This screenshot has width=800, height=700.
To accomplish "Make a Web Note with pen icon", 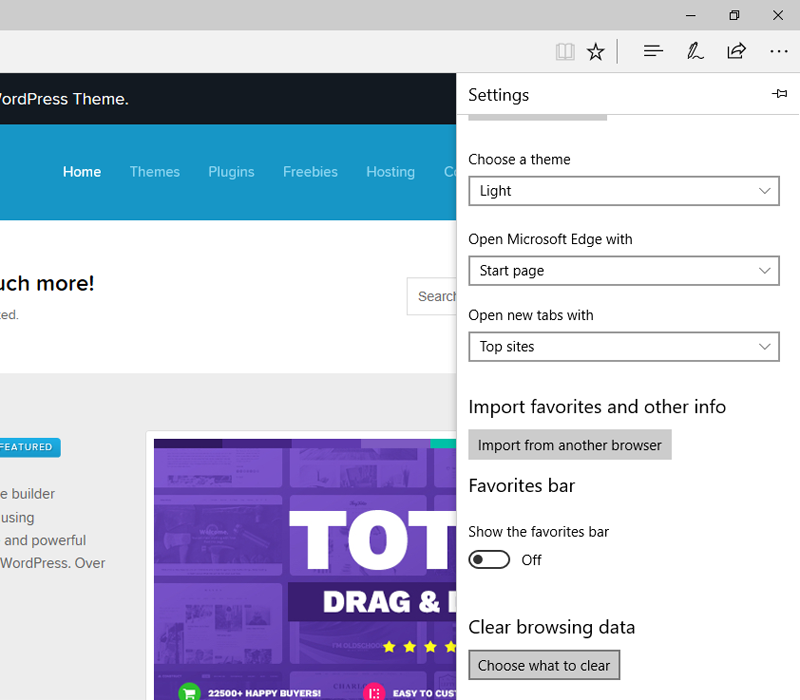I will (x=695, y=51).
